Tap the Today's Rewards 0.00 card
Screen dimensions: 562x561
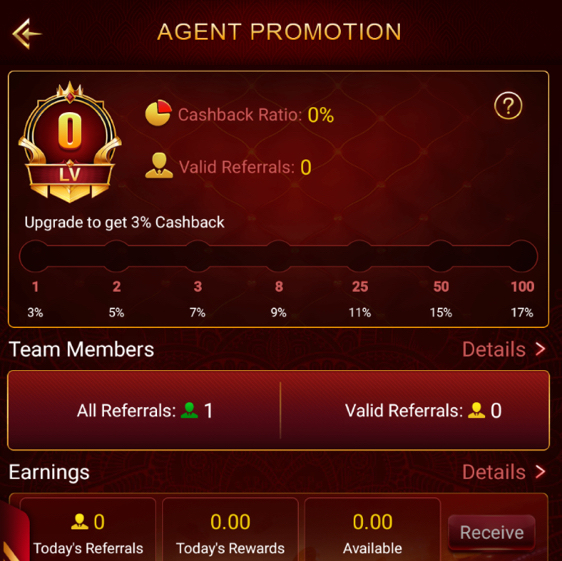tap(230, 529)
